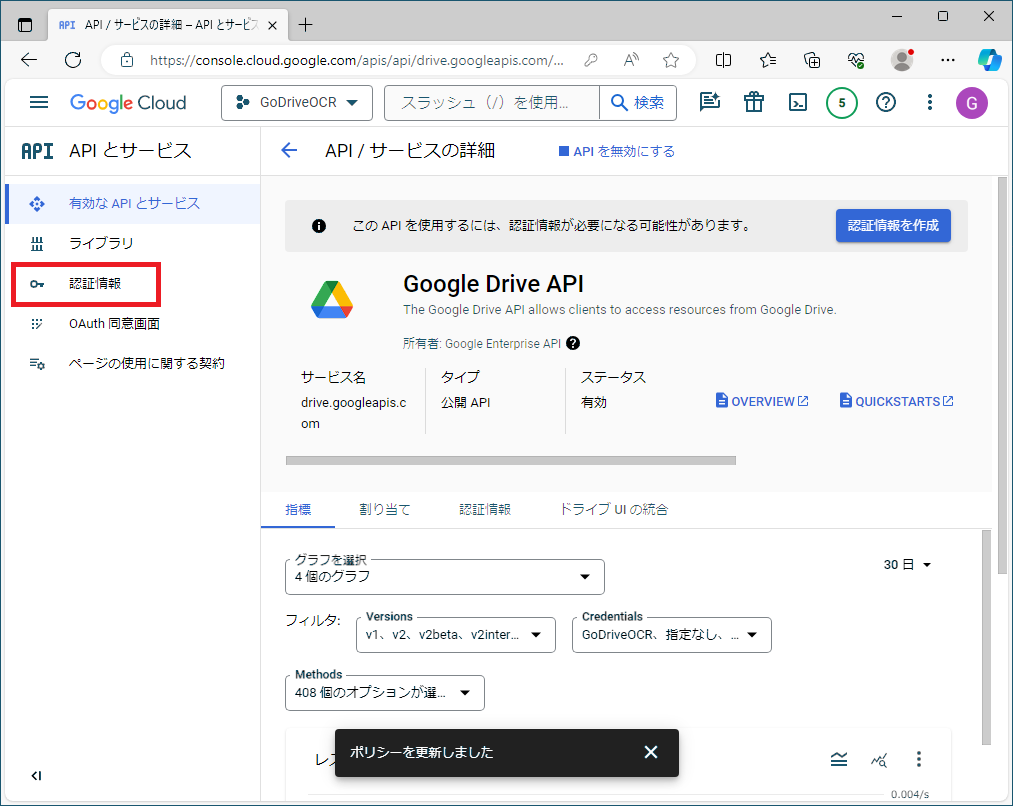Expand the Methods filter dropdown

click(384, 693)
